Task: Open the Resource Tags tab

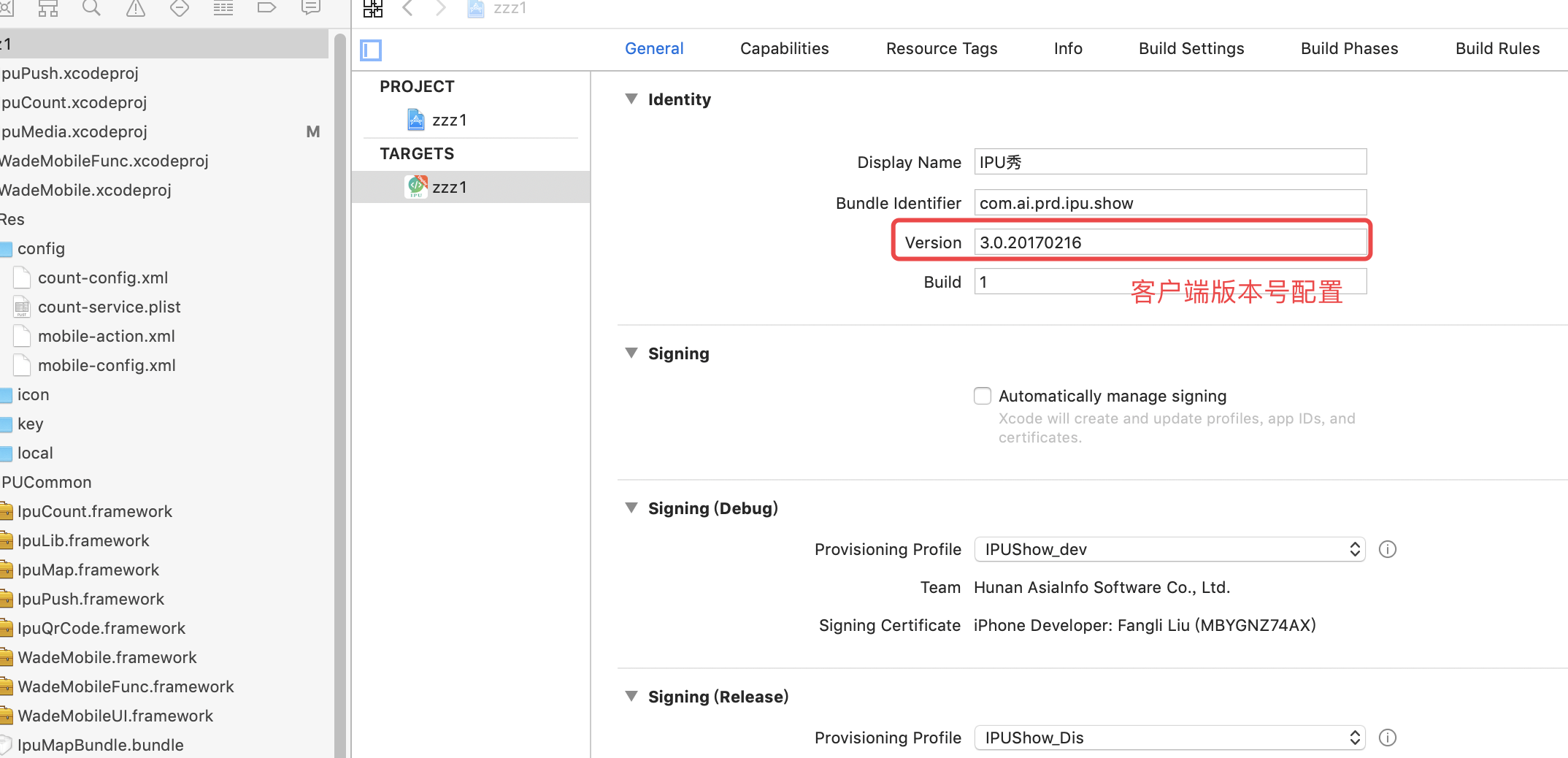Action: 942,48
